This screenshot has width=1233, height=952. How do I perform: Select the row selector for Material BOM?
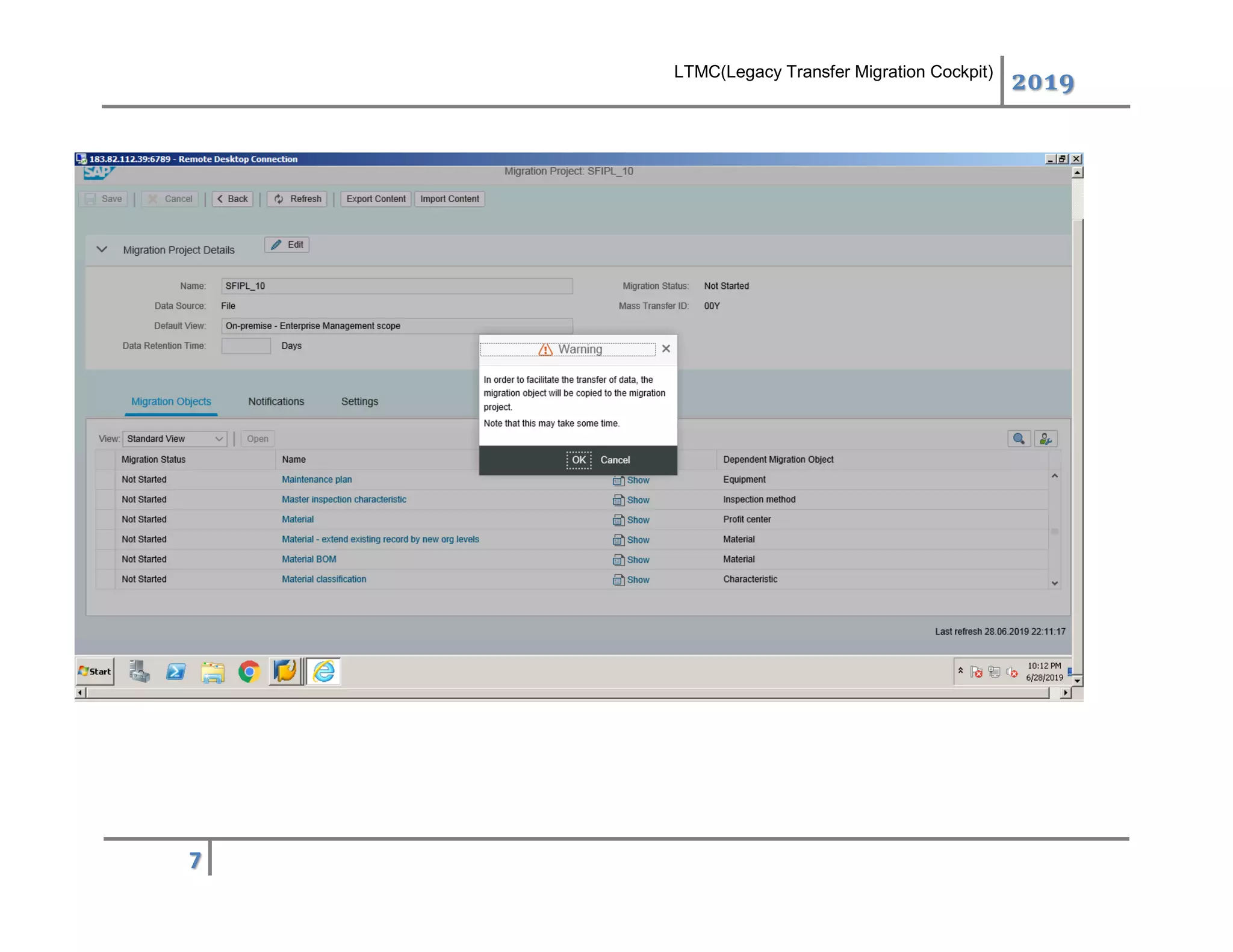105,560
